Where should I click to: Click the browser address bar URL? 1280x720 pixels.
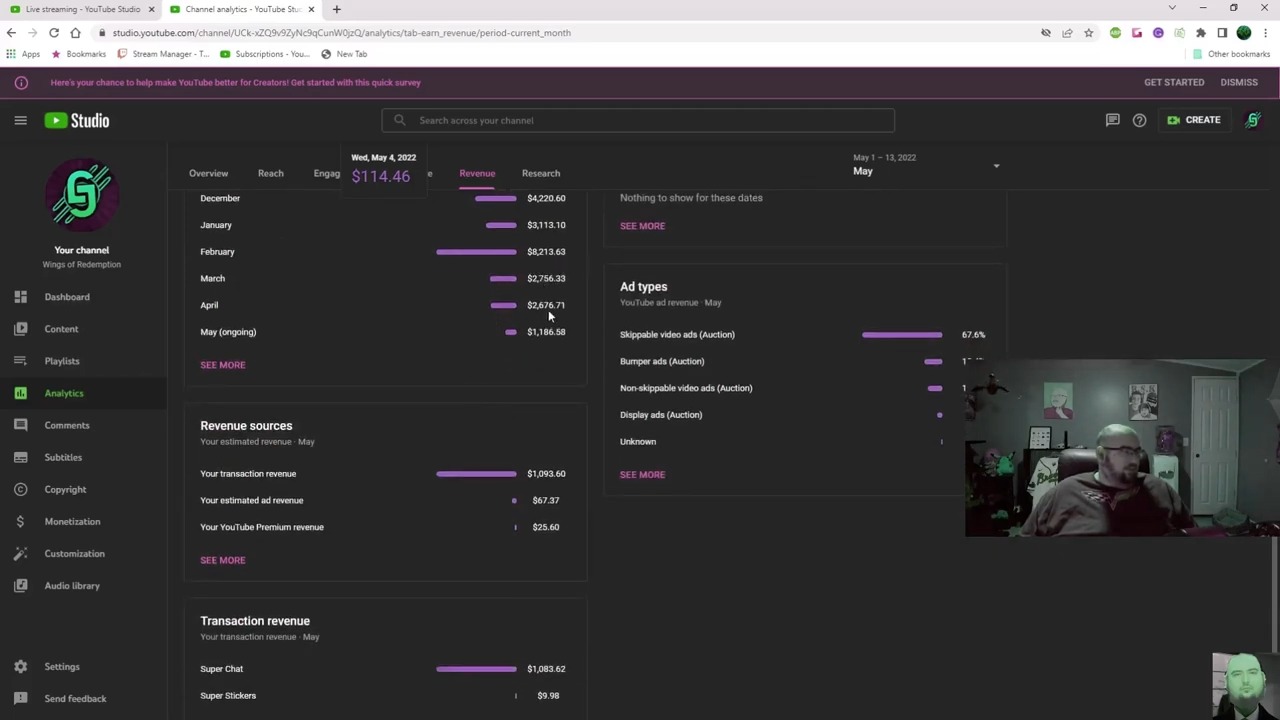click(341, 33)
